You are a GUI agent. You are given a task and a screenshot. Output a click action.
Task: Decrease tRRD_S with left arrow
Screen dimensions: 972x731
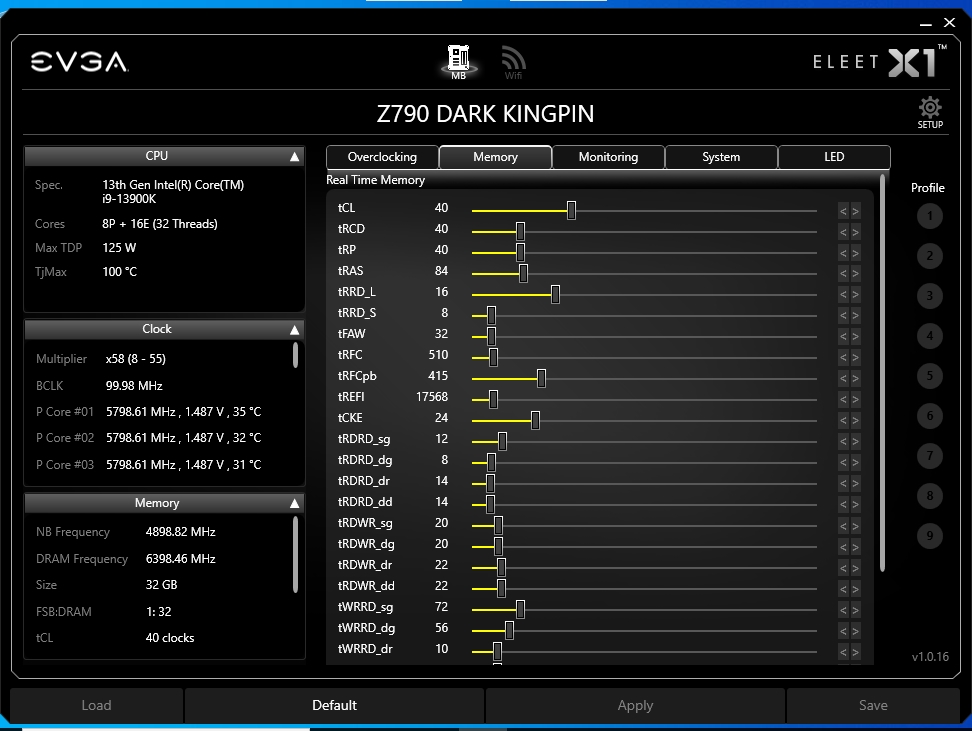pyautogui.click(x=843, y=316)
